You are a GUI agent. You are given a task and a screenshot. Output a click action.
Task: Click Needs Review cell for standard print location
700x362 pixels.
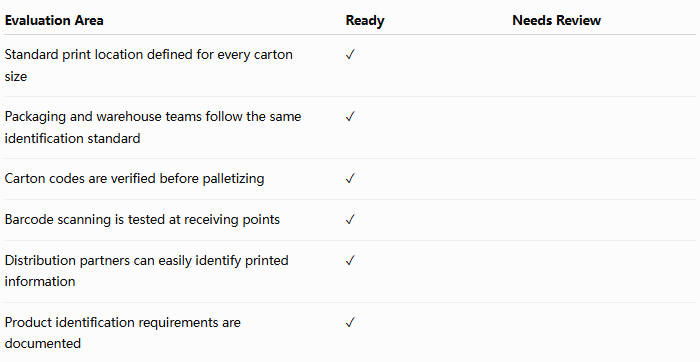point(604,65)
